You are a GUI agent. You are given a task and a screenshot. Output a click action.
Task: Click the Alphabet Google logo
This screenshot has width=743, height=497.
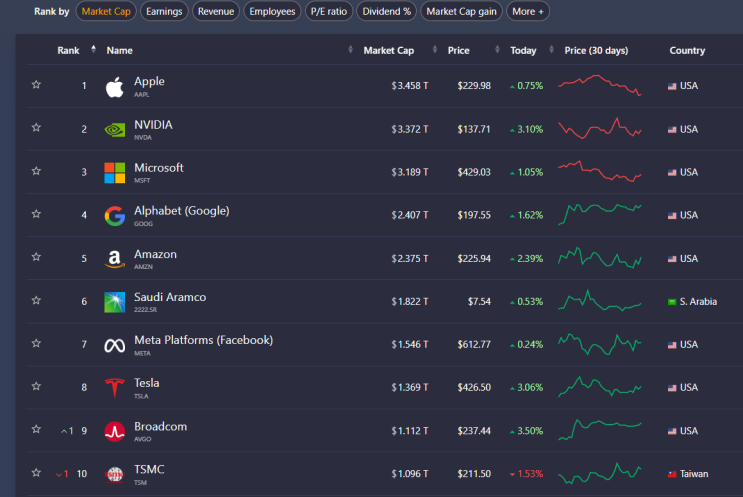point(114,215)
